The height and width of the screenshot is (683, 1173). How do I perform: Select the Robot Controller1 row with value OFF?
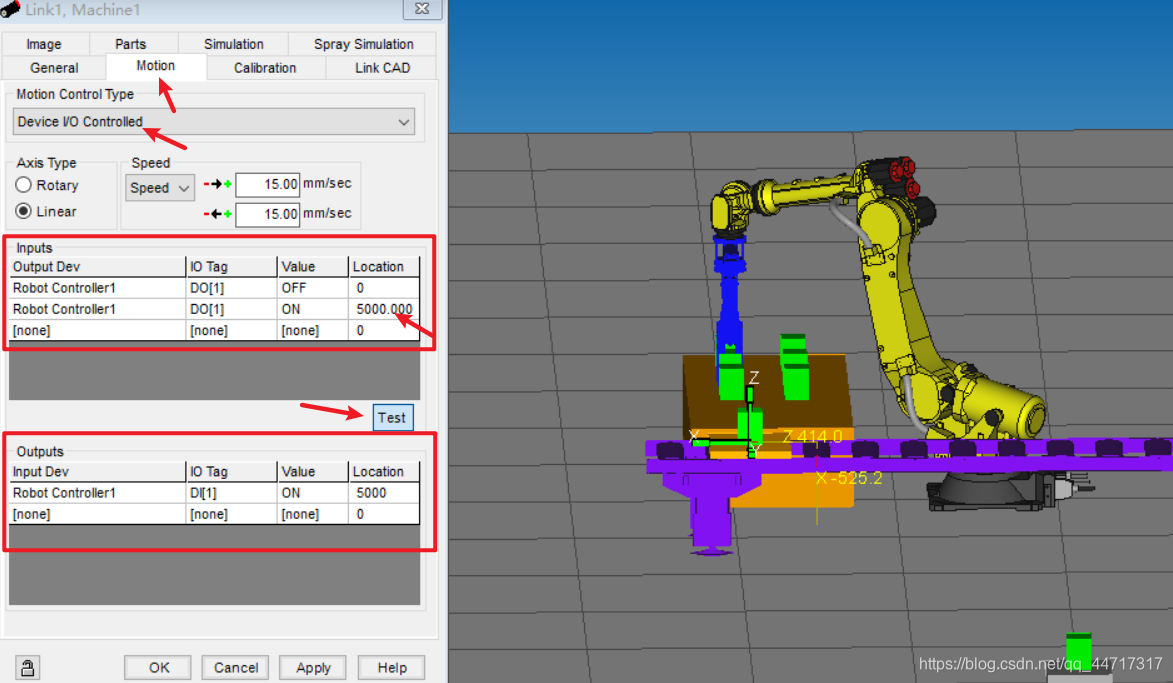click(x=215, y=288)
